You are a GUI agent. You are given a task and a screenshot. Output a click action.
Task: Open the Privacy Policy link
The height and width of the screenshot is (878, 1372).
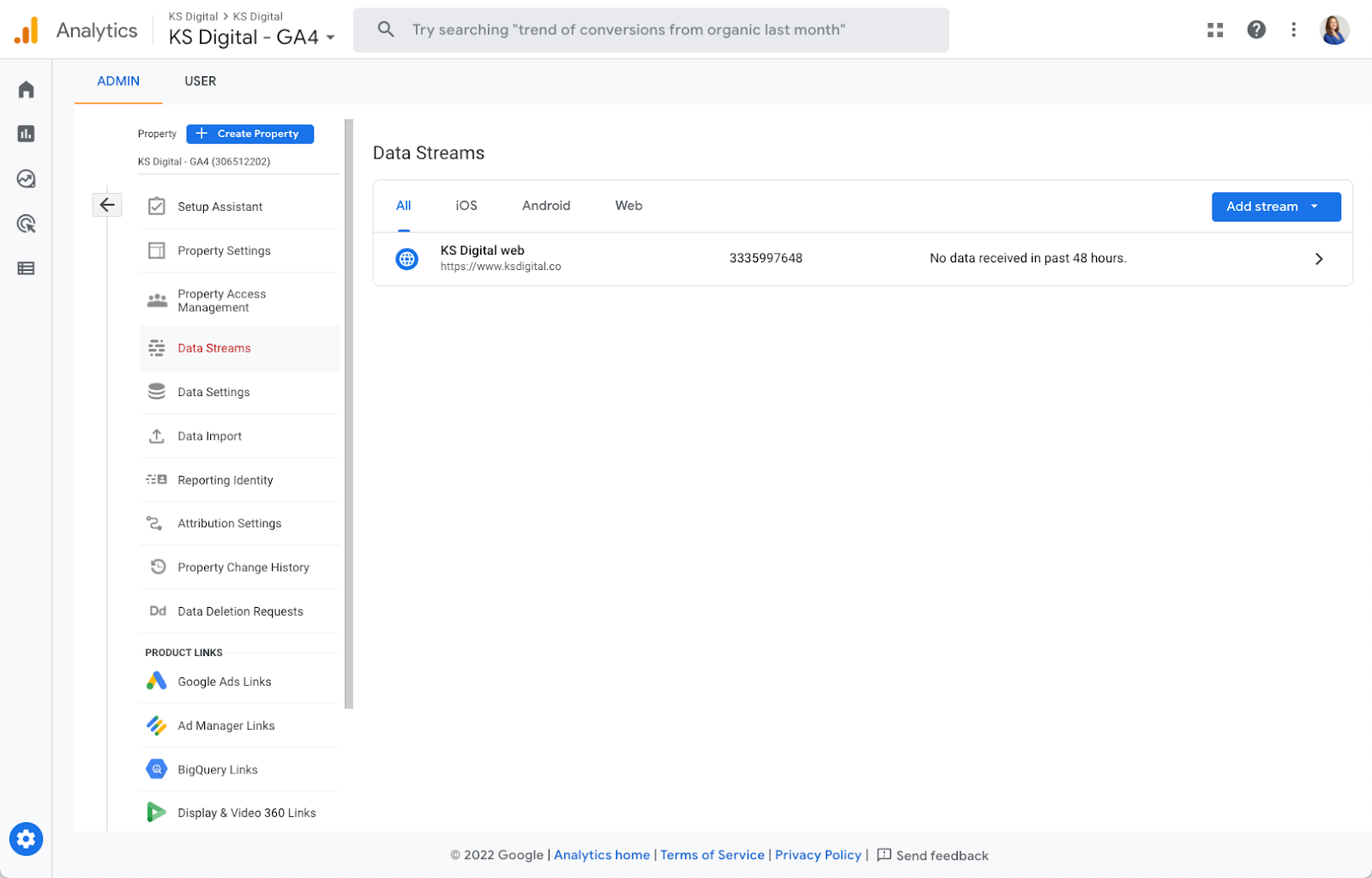pyautogui.click(x=818, y=855)
